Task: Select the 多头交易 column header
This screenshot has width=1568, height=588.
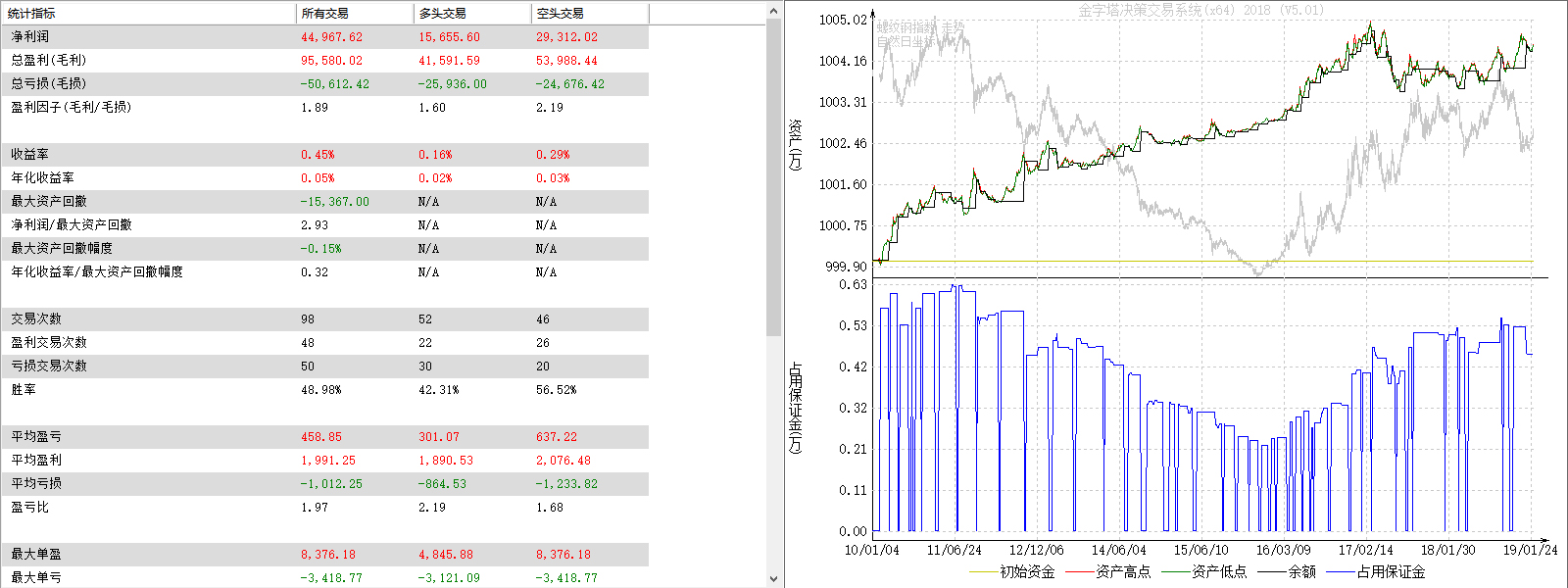Action: pyautogui.click(x=443, y=13)
